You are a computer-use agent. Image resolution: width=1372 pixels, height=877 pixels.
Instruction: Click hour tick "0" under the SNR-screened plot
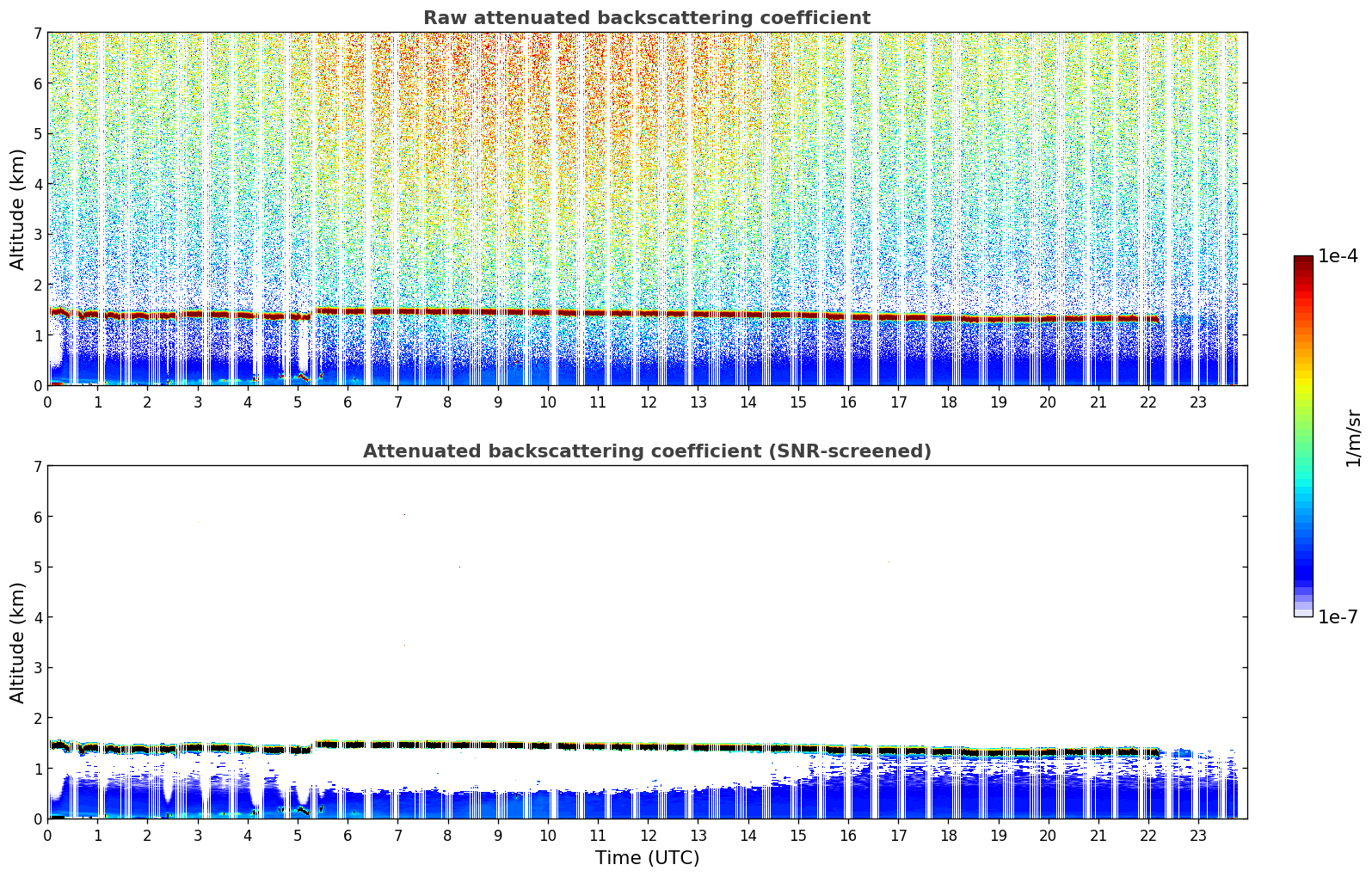pyautogui.click(x=47, y=836)
